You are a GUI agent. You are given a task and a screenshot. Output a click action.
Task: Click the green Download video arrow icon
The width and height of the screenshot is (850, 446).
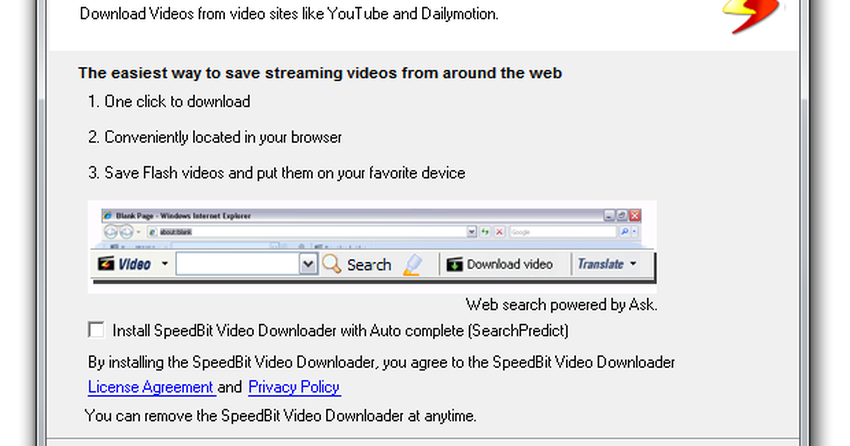(x=454, y=265)
